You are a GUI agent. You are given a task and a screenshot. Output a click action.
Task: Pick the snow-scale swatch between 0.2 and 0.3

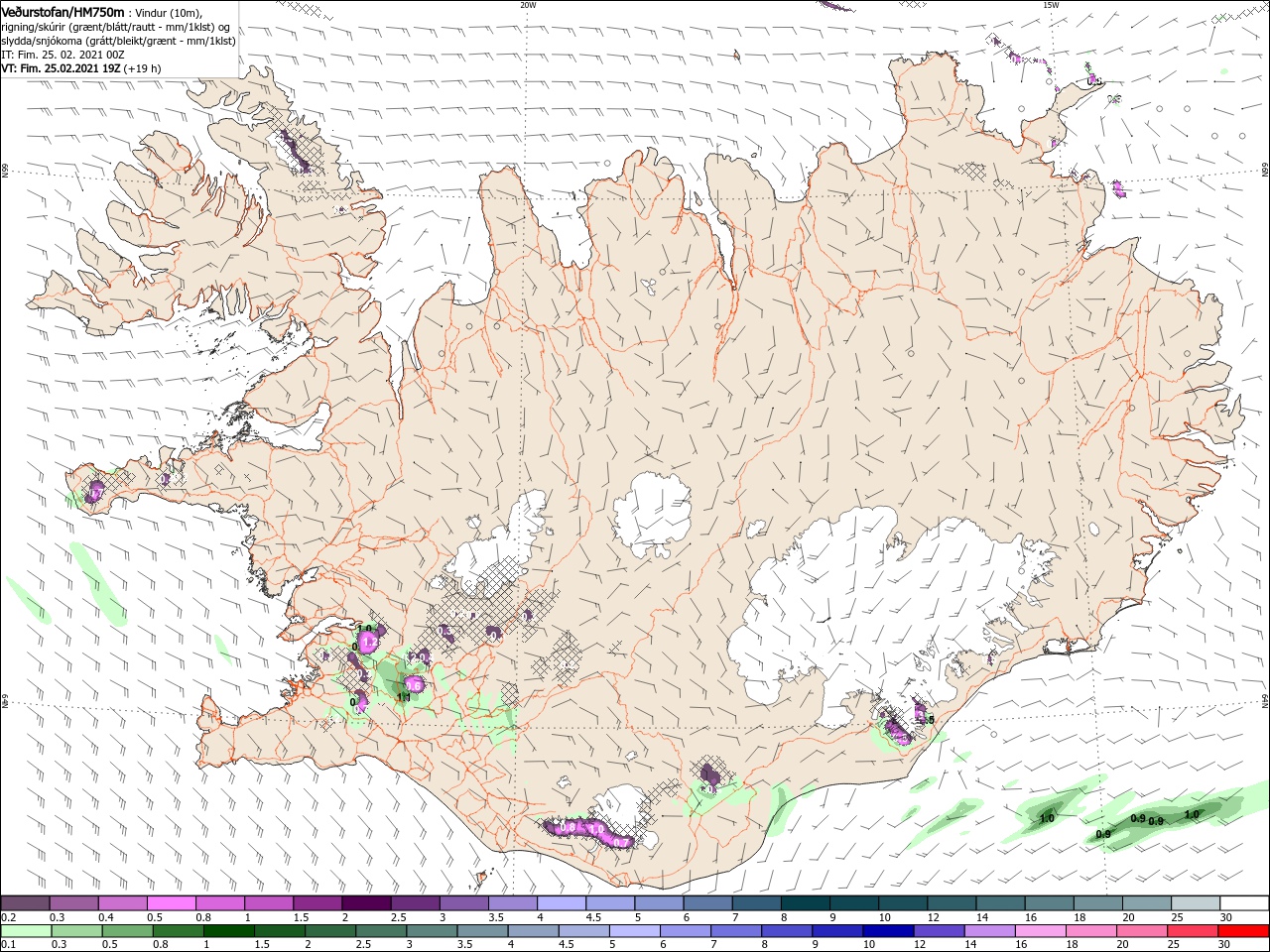point(25,903)
